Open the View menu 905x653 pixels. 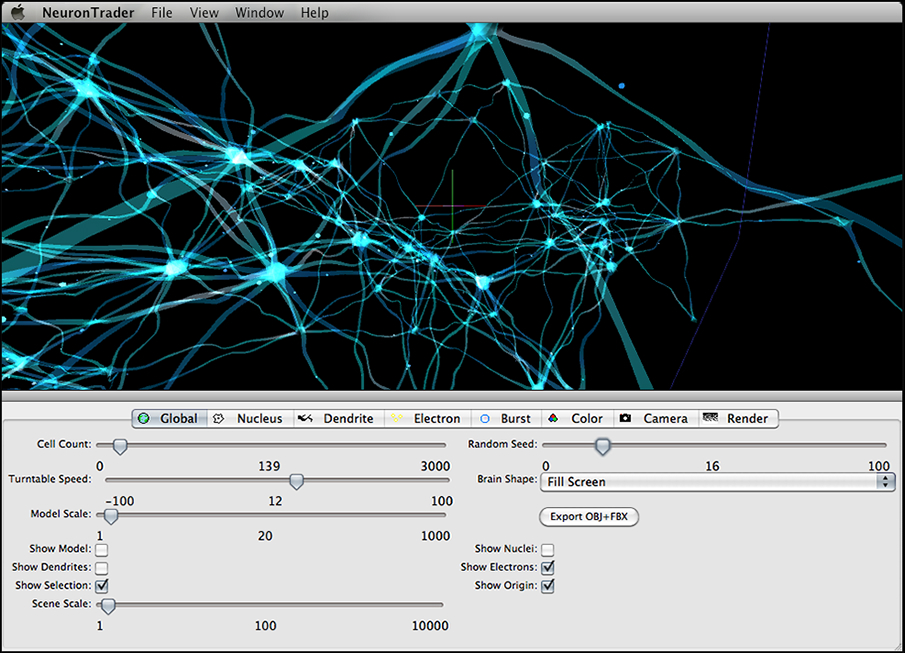(204, 13)
